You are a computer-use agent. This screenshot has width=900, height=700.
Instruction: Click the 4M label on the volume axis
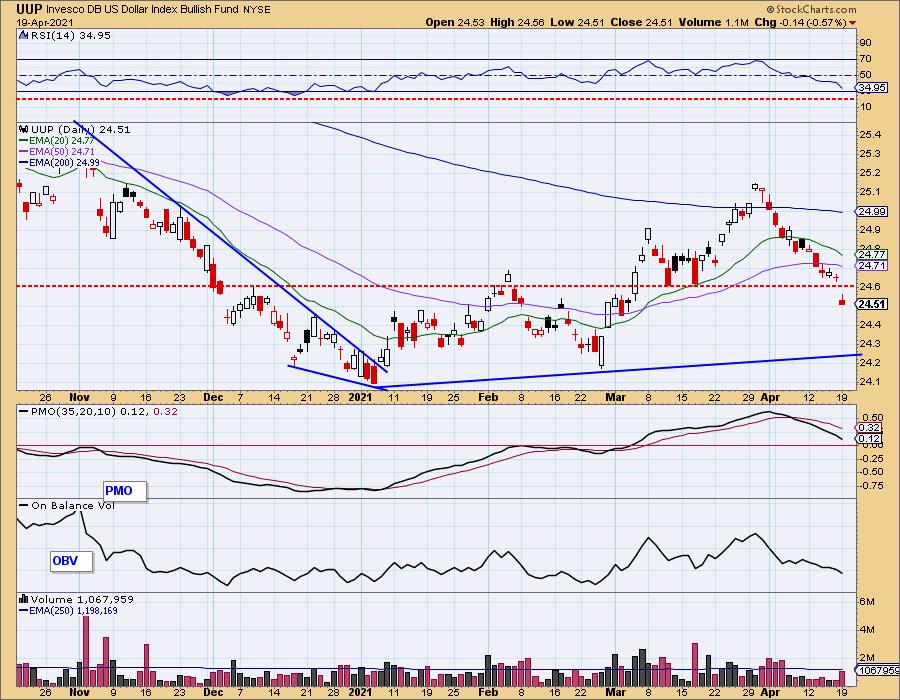tap(867, 629)
